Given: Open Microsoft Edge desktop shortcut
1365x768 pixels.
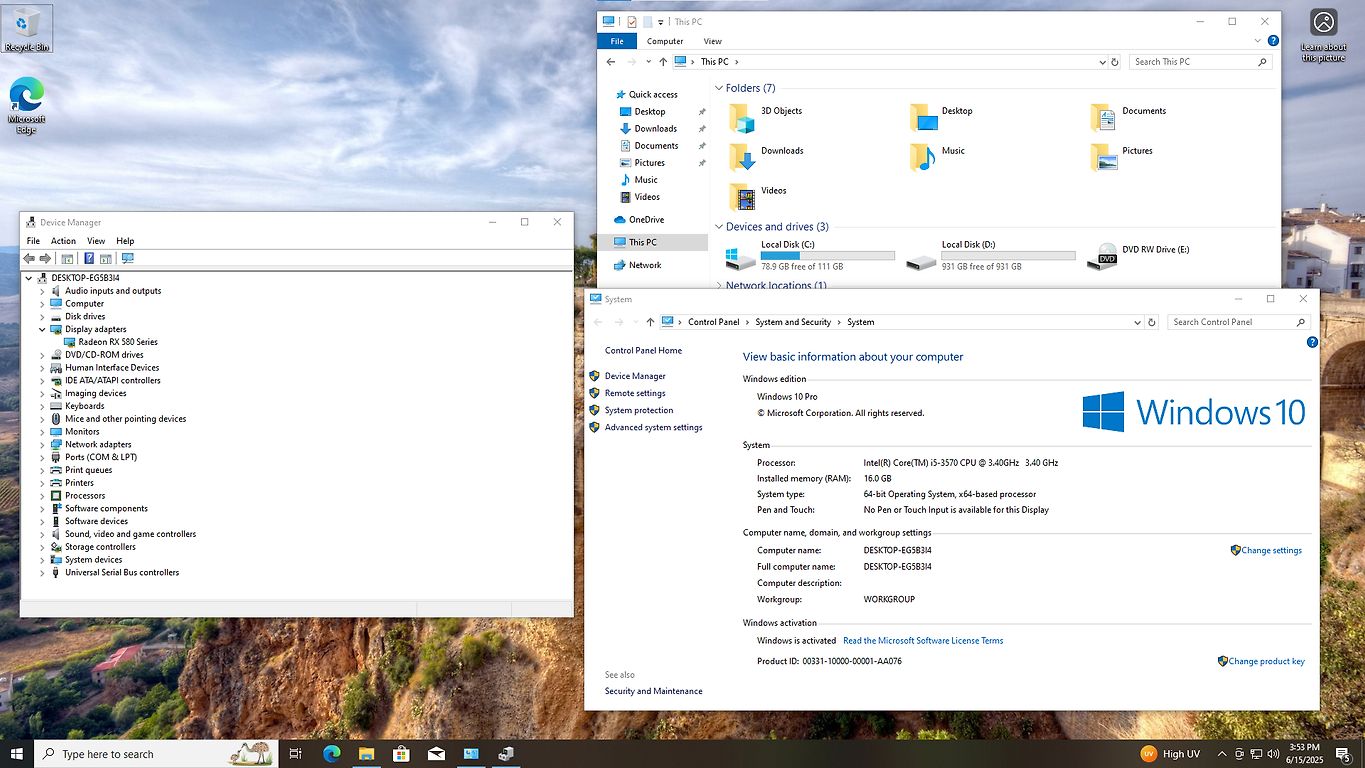Looking at the screenshot, I should click(x=26, y=105).
